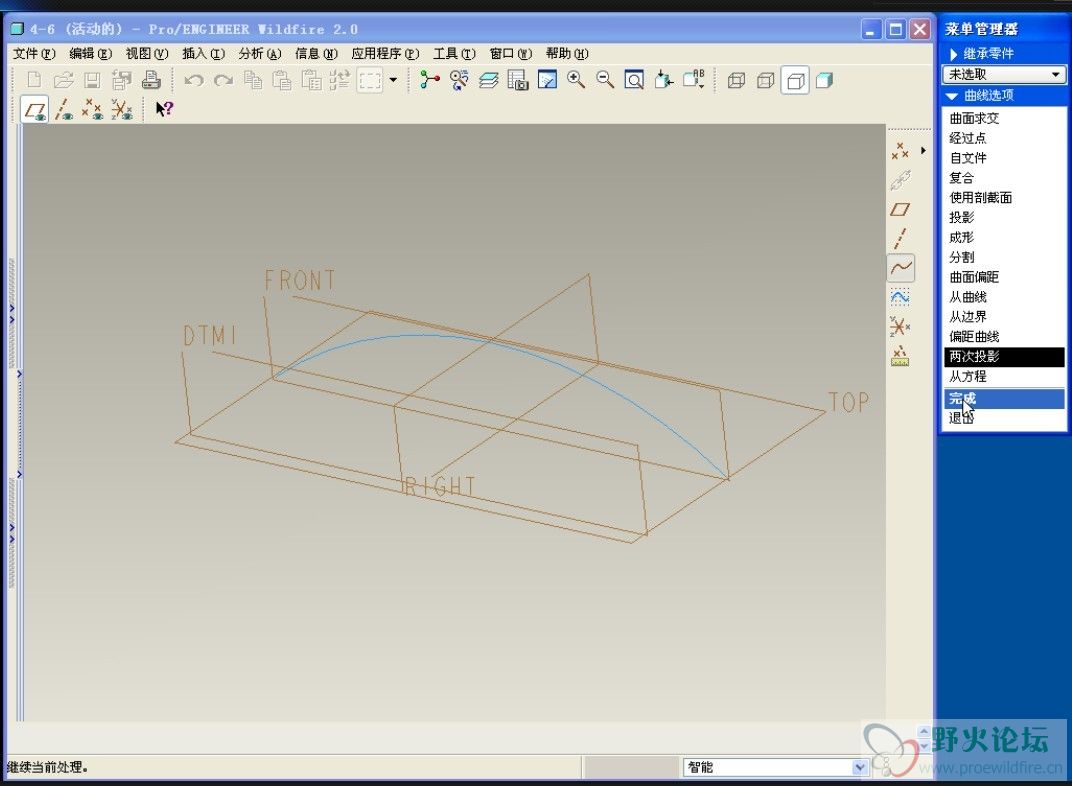Click 完成 to finish curve options
The image size is (1072, 786).
click(1004, 398)
